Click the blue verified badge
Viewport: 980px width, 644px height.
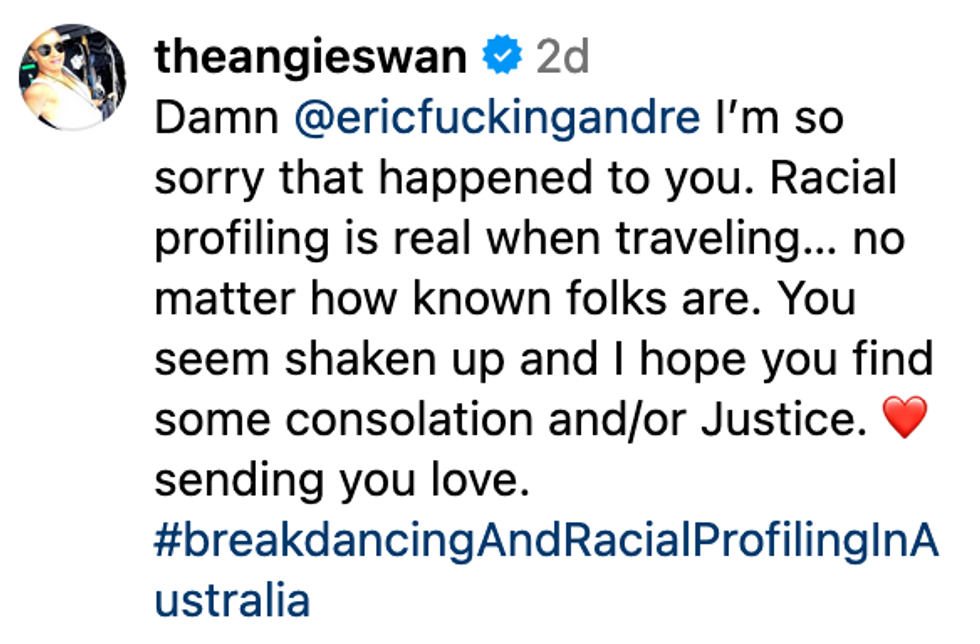501,58
